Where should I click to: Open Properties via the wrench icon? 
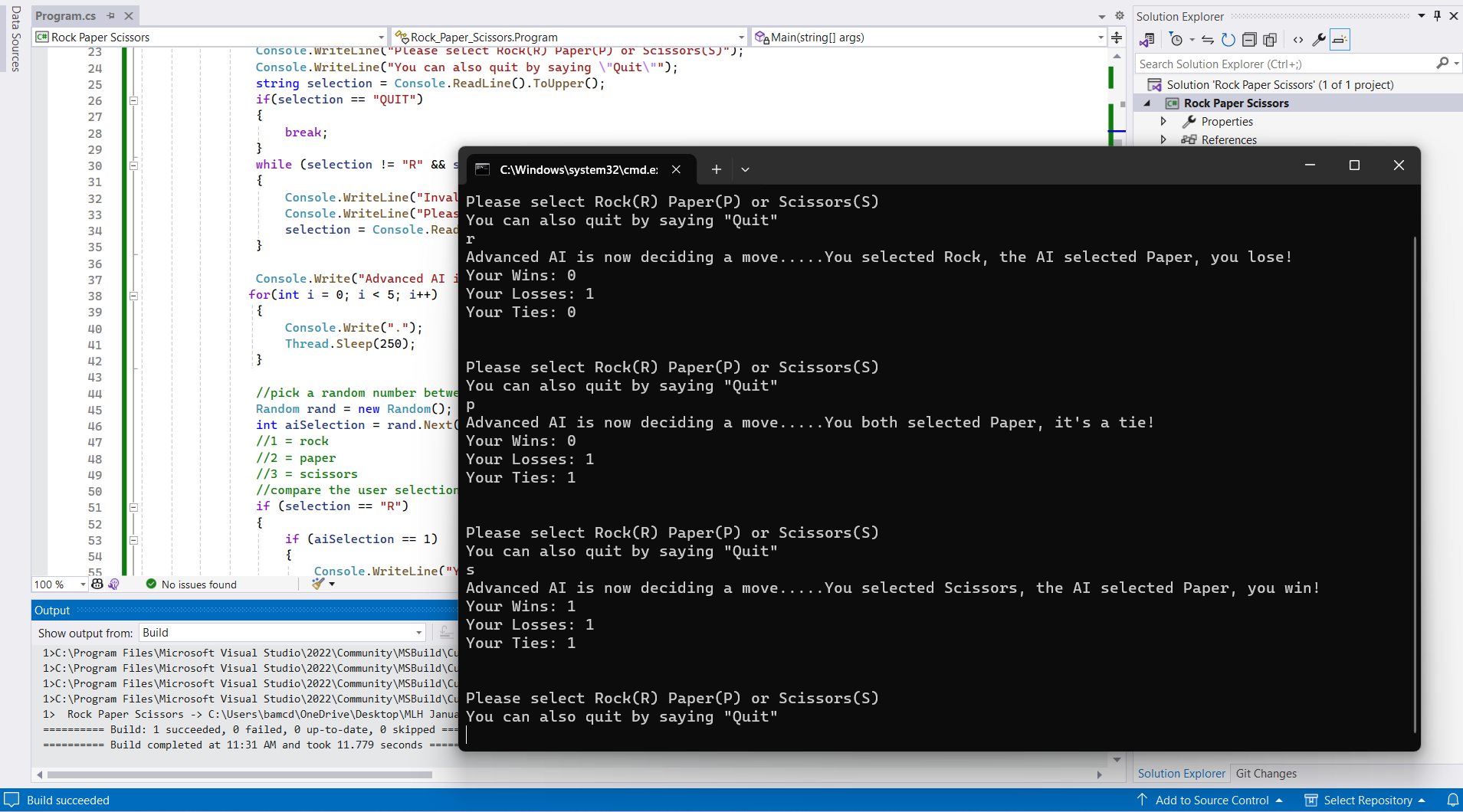(x=1319, y=40)
